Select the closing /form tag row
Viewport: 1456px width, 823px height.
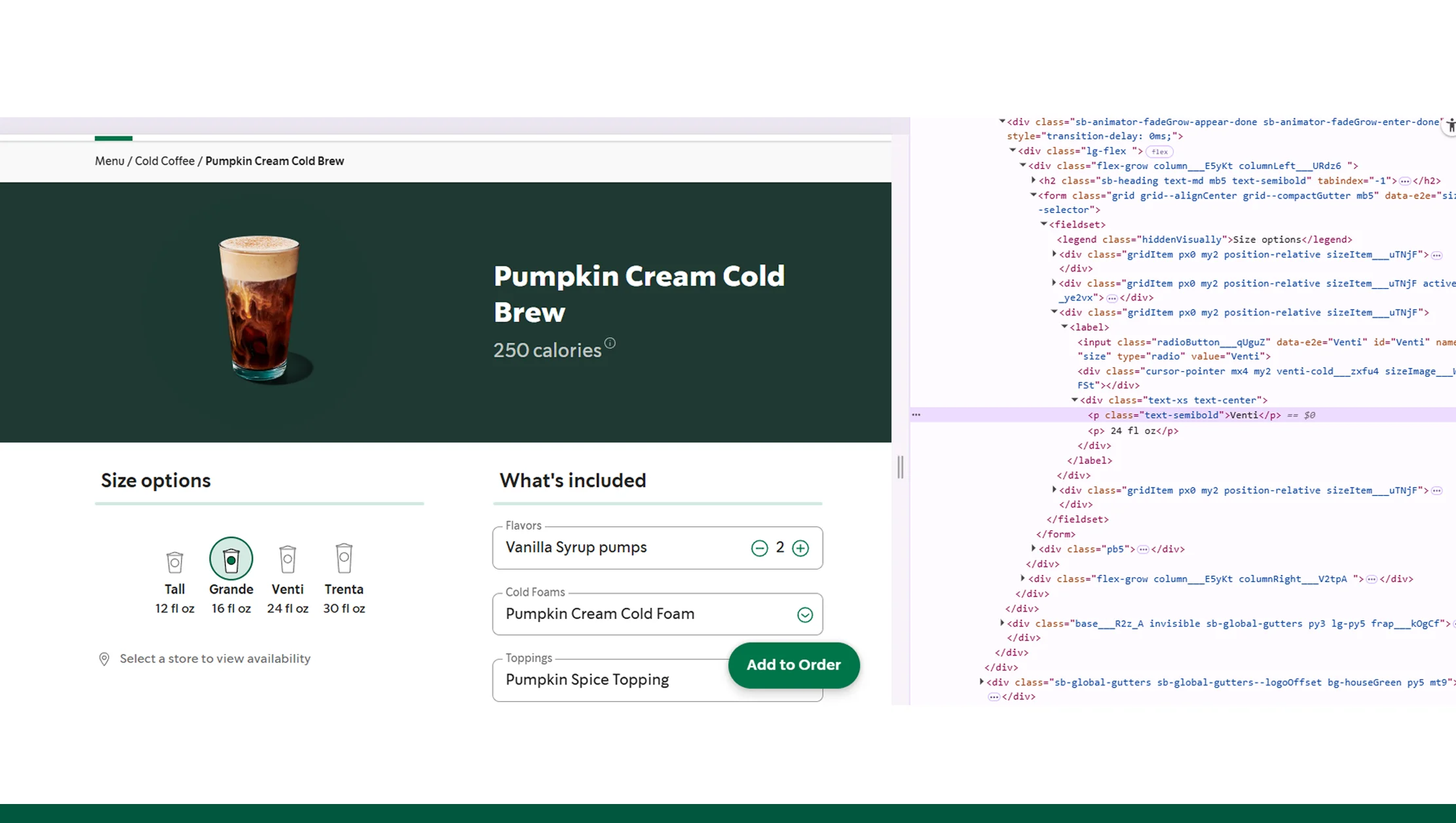tap(1056, 534)
